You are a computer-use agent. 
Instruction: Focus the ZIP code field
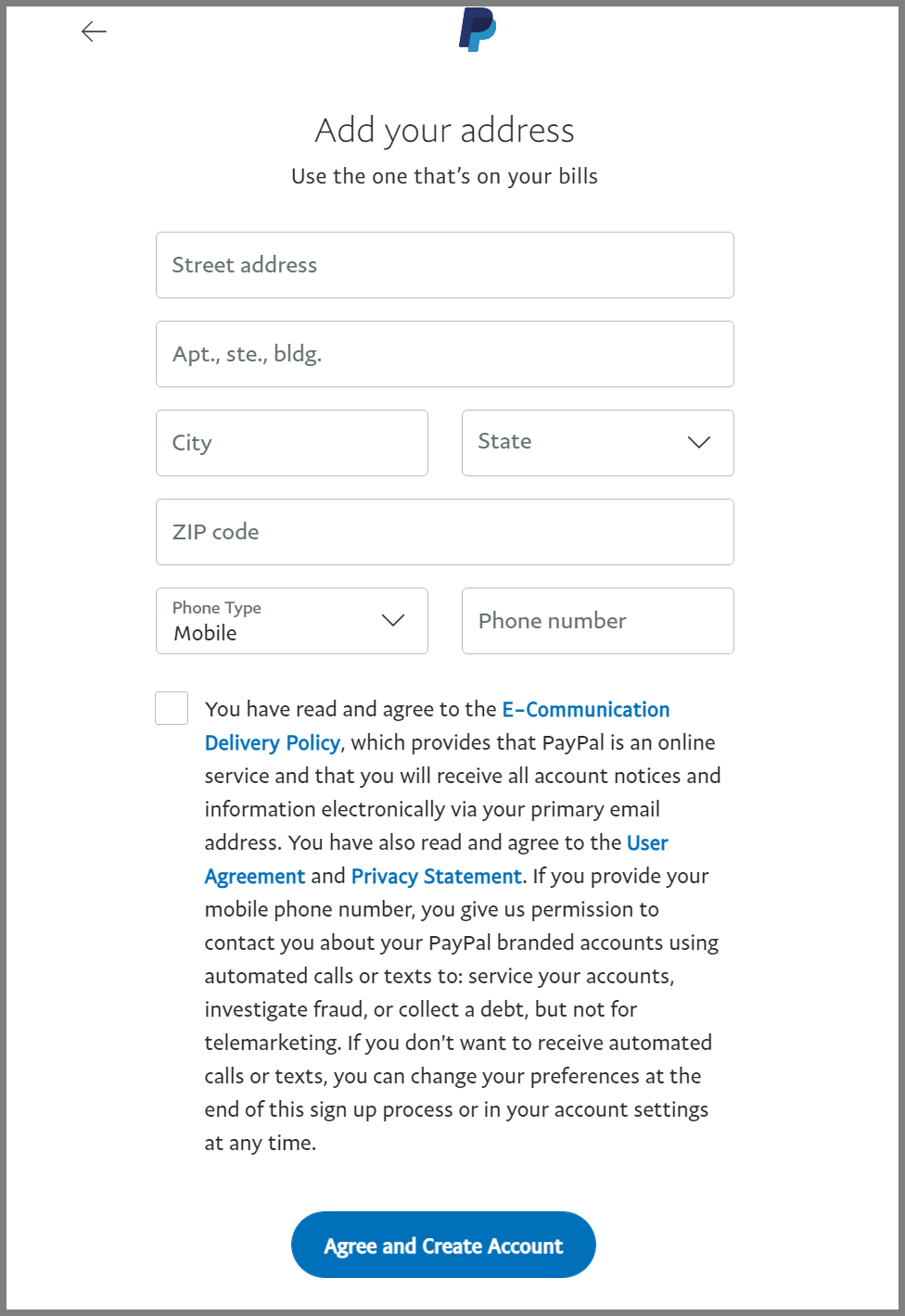coord(444,532)
